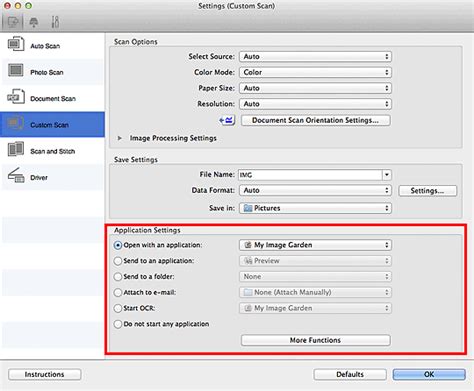Click the Document Scan Orientation Settings button
Image resolution: width=474 pixels, height=391 pixels.
coord(315,120)
